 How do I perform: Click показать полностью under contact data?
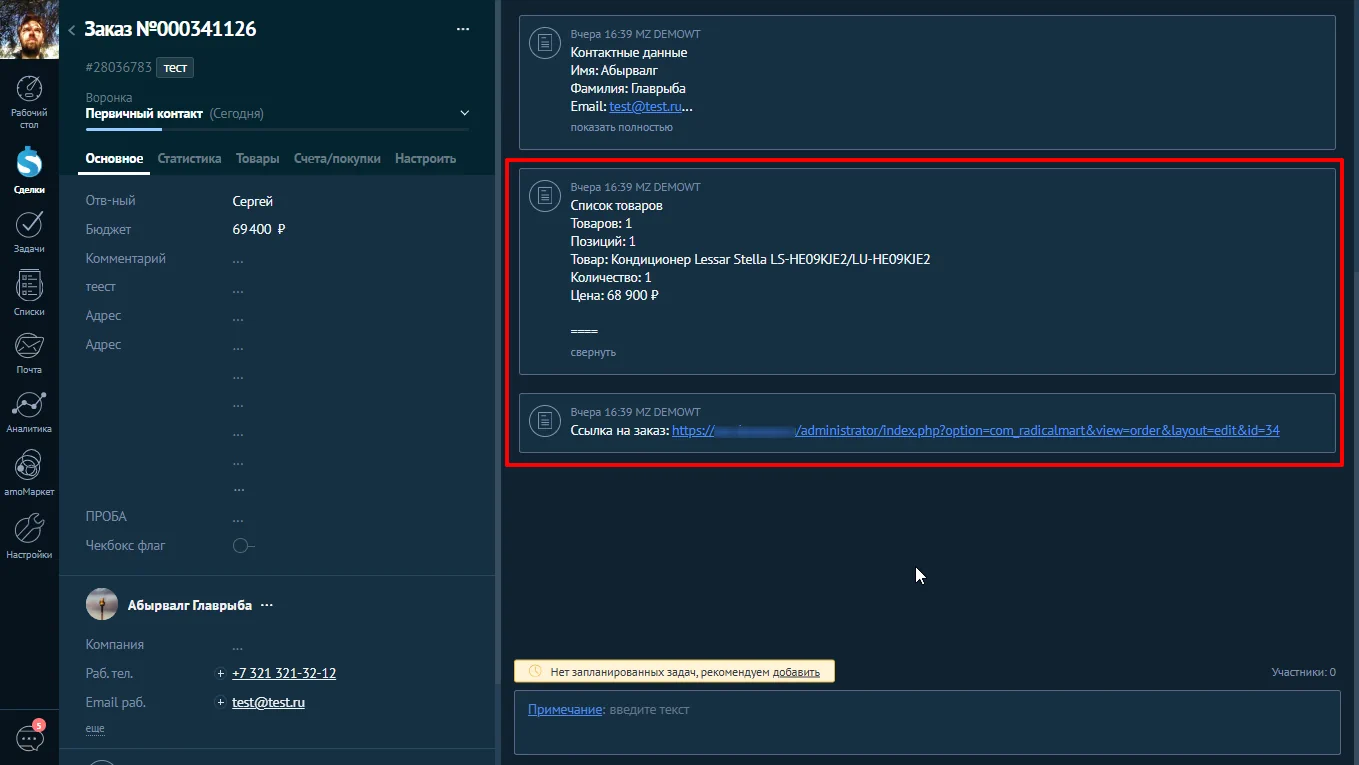click(x=621, y=128)
